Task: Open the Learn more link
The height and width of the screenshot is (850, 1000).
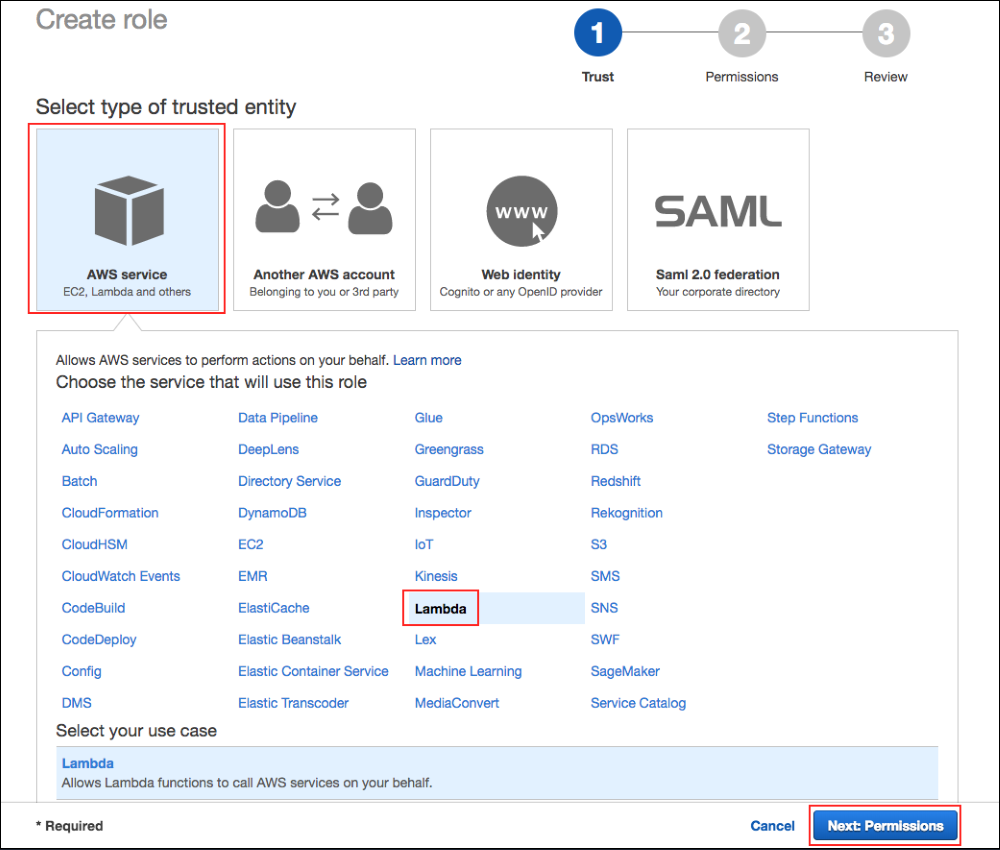Action: point(427,360)
